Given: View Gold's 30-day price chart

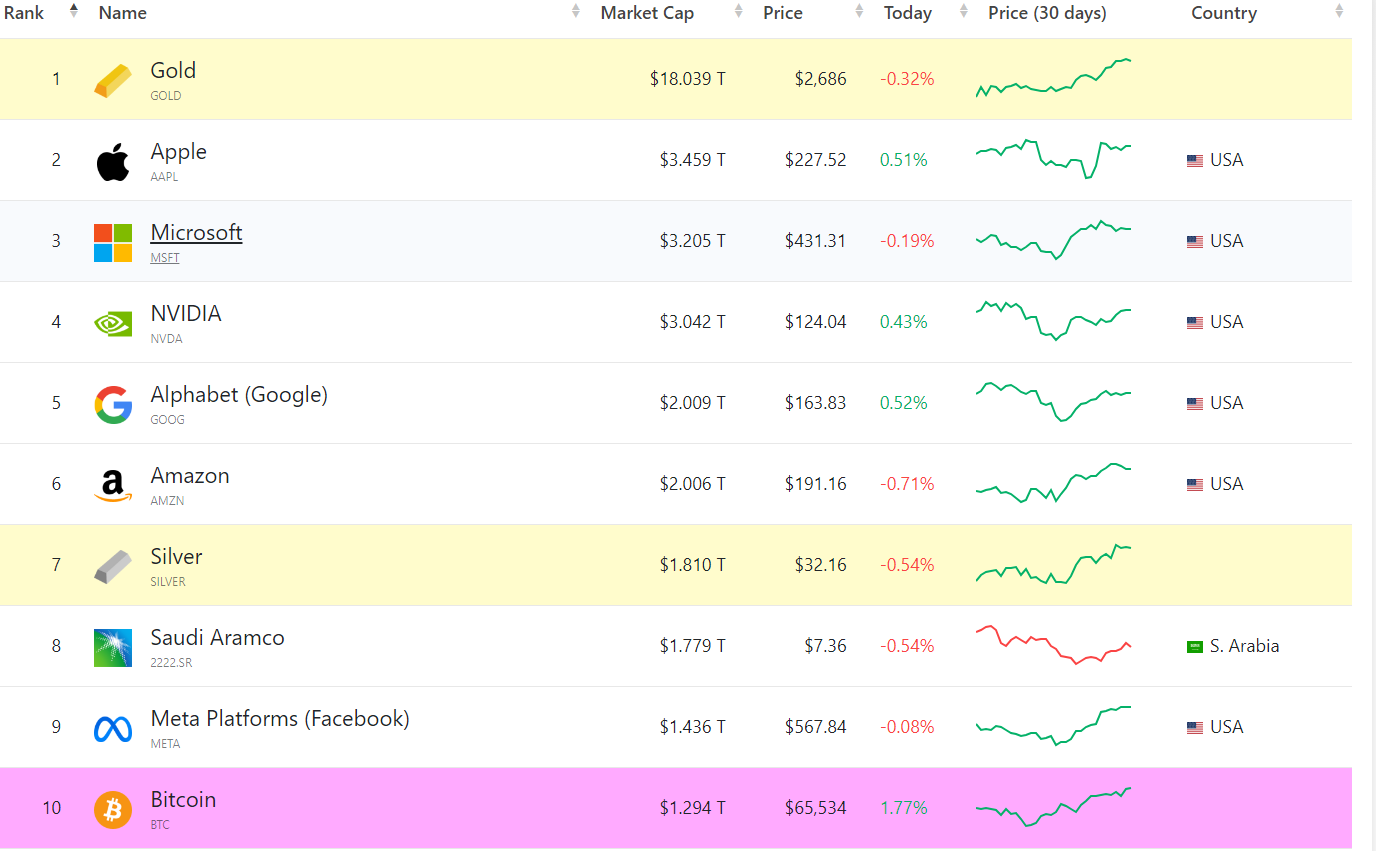Looking at the screenshot, I should pyautogui.click(x=1053, y=78).
